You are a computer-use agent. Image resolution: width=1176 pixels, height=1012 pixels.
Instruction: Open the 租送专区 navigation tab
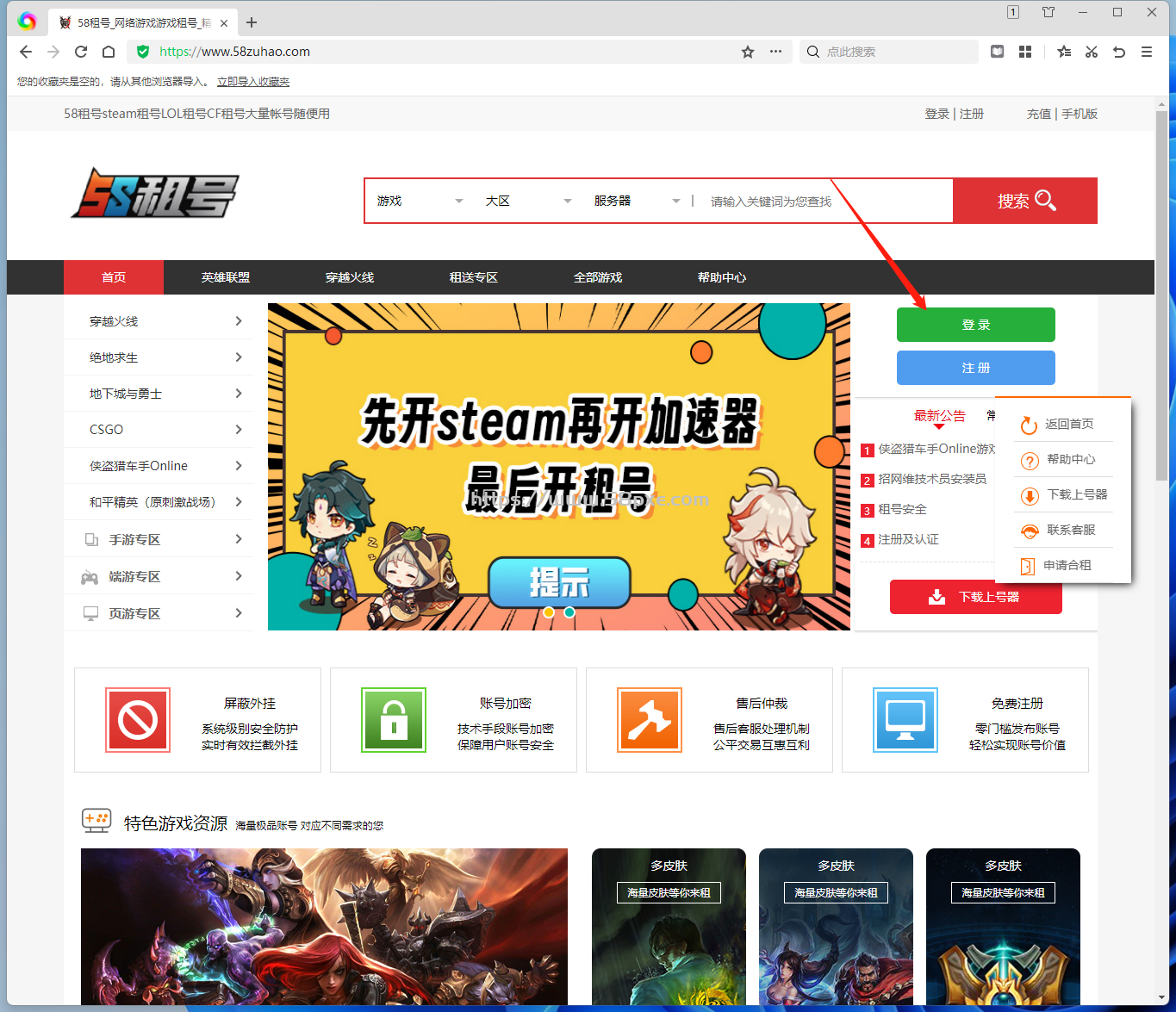click(x=474, y=277)
